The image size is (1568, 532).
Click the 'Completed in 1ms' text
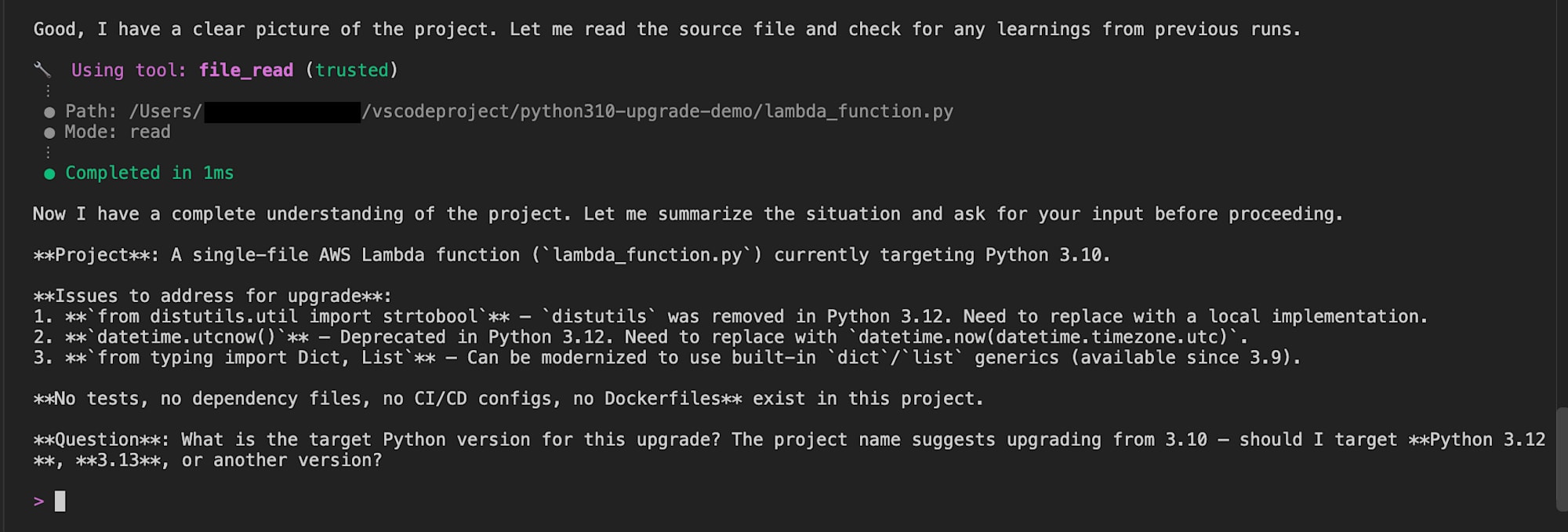tap(149, 173)
